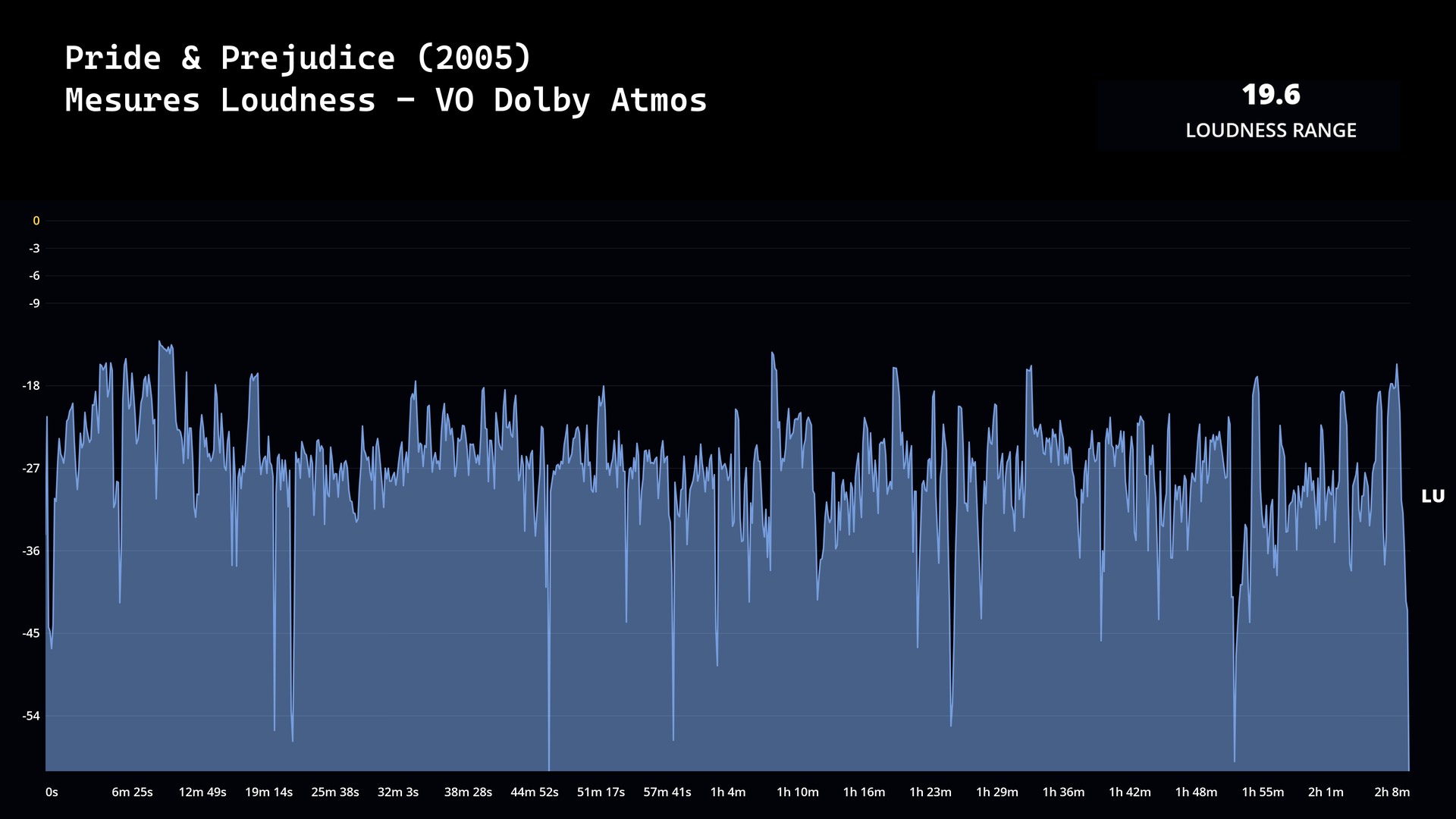This screenshot has height=819, width=1456.
Task: Click the 0s time axis label
Action: pos(52,792)
